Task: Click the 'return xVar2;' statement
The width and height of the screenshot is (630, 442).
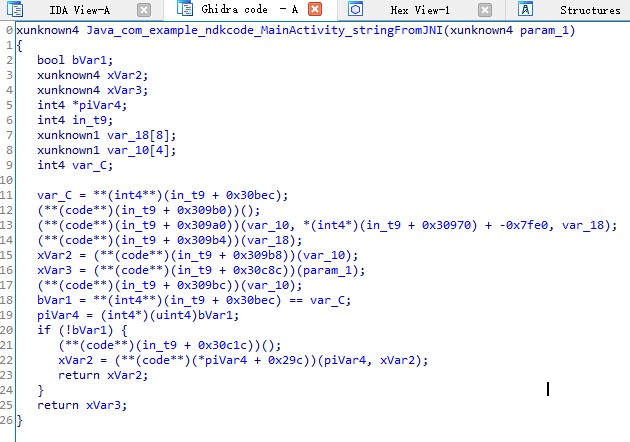Action: (103, 375)
